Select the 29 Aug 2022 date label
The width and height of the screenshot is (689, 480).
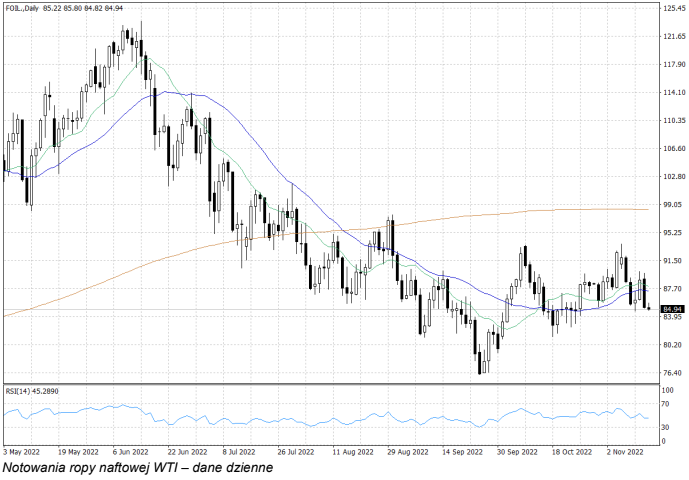tap(405, 451)
